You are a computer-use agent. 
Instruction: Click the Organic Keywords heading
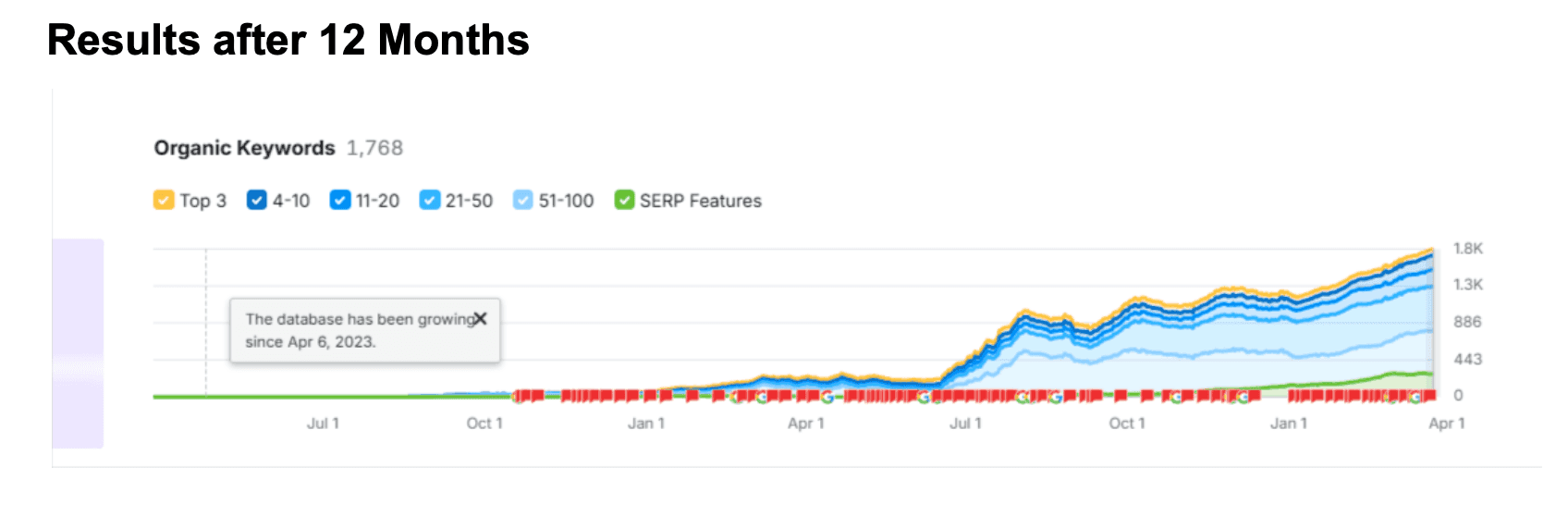(244, 148)
